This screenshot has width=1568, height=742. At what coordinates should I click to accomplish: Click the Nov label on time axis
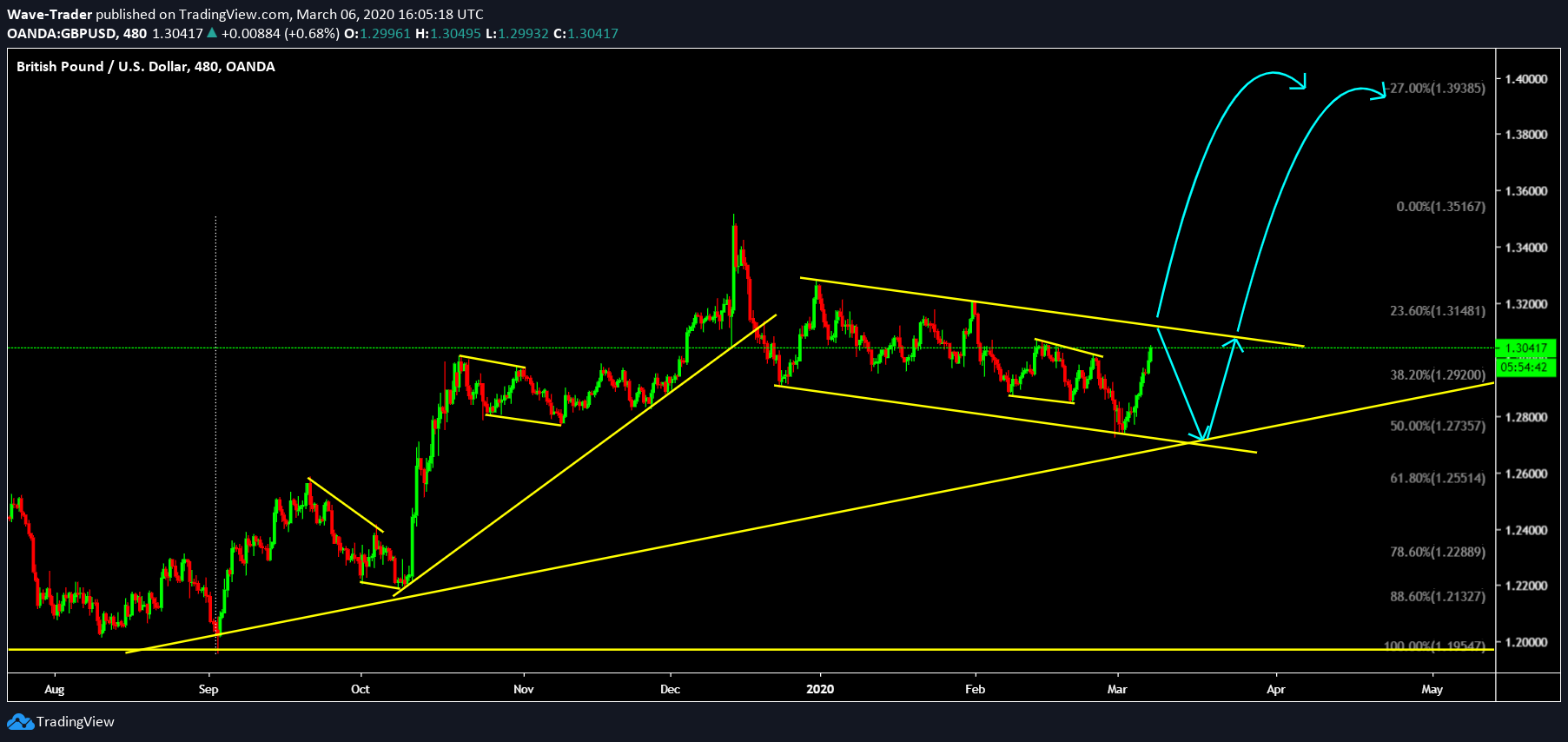[x=524, y=690]
